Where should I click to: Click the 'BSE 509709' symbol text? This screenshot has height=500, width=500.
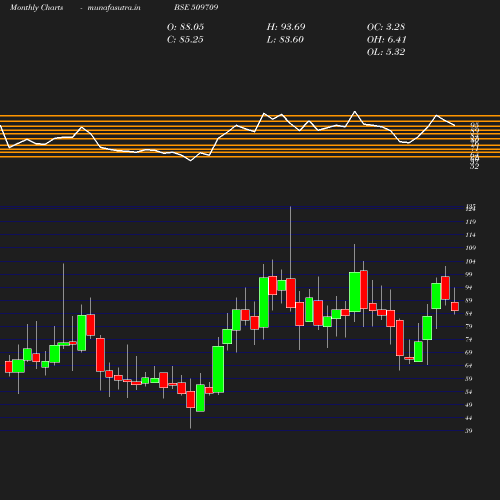click(x=196, y=8)
